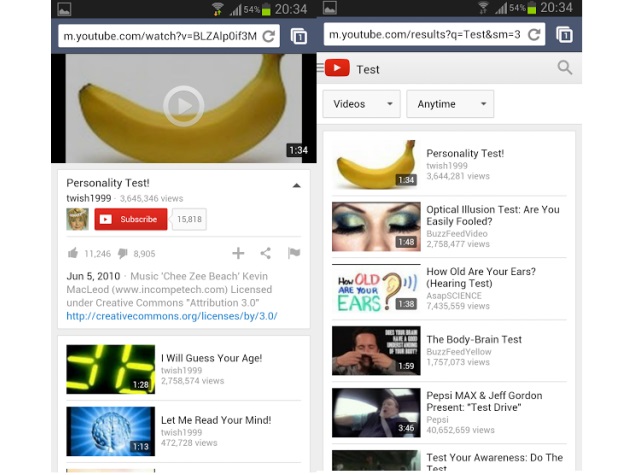Open the Videos filter dropdown

click(x=362, y=104)
